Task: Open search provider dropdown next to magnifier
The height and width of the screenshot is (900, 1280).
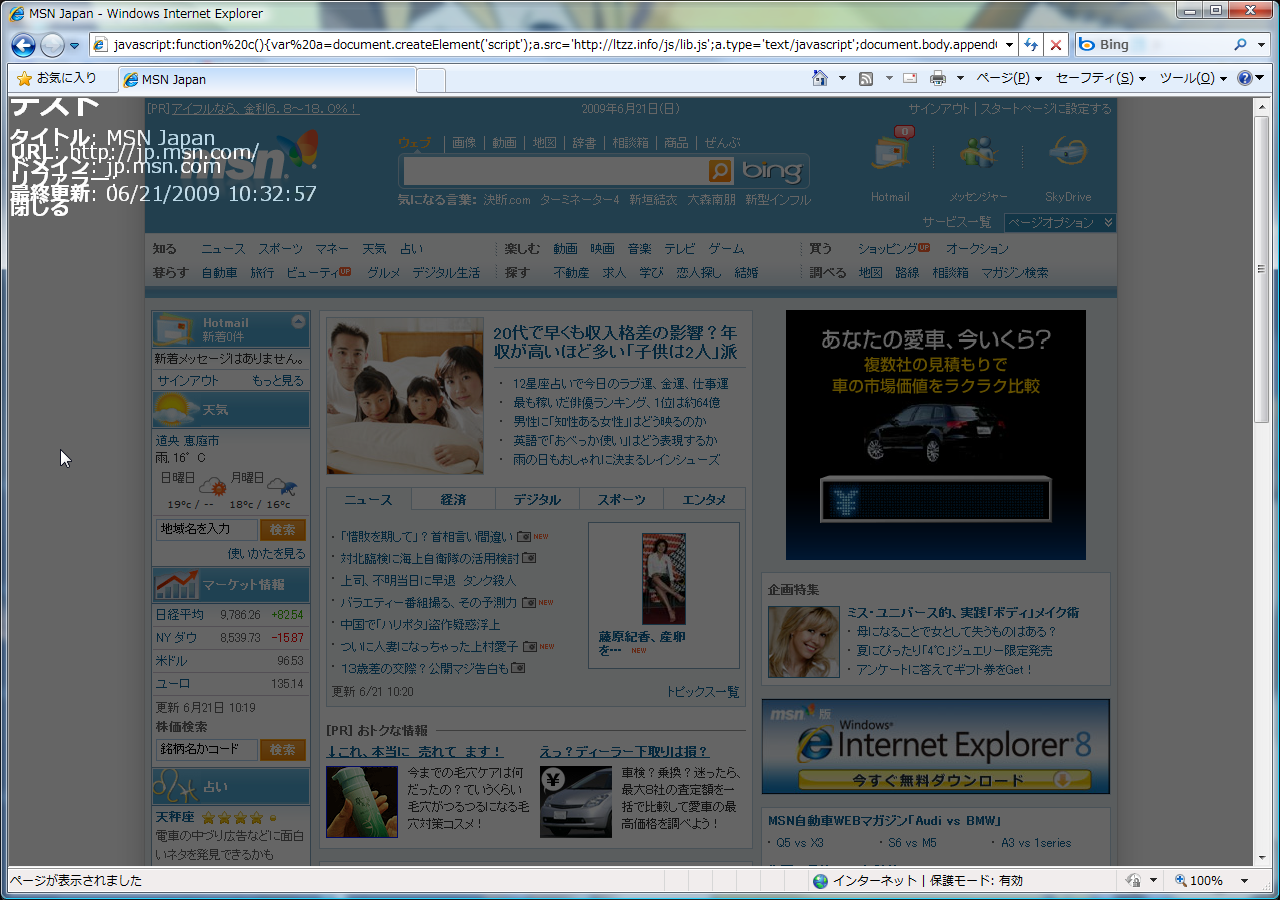Action: pos(1261,45)
